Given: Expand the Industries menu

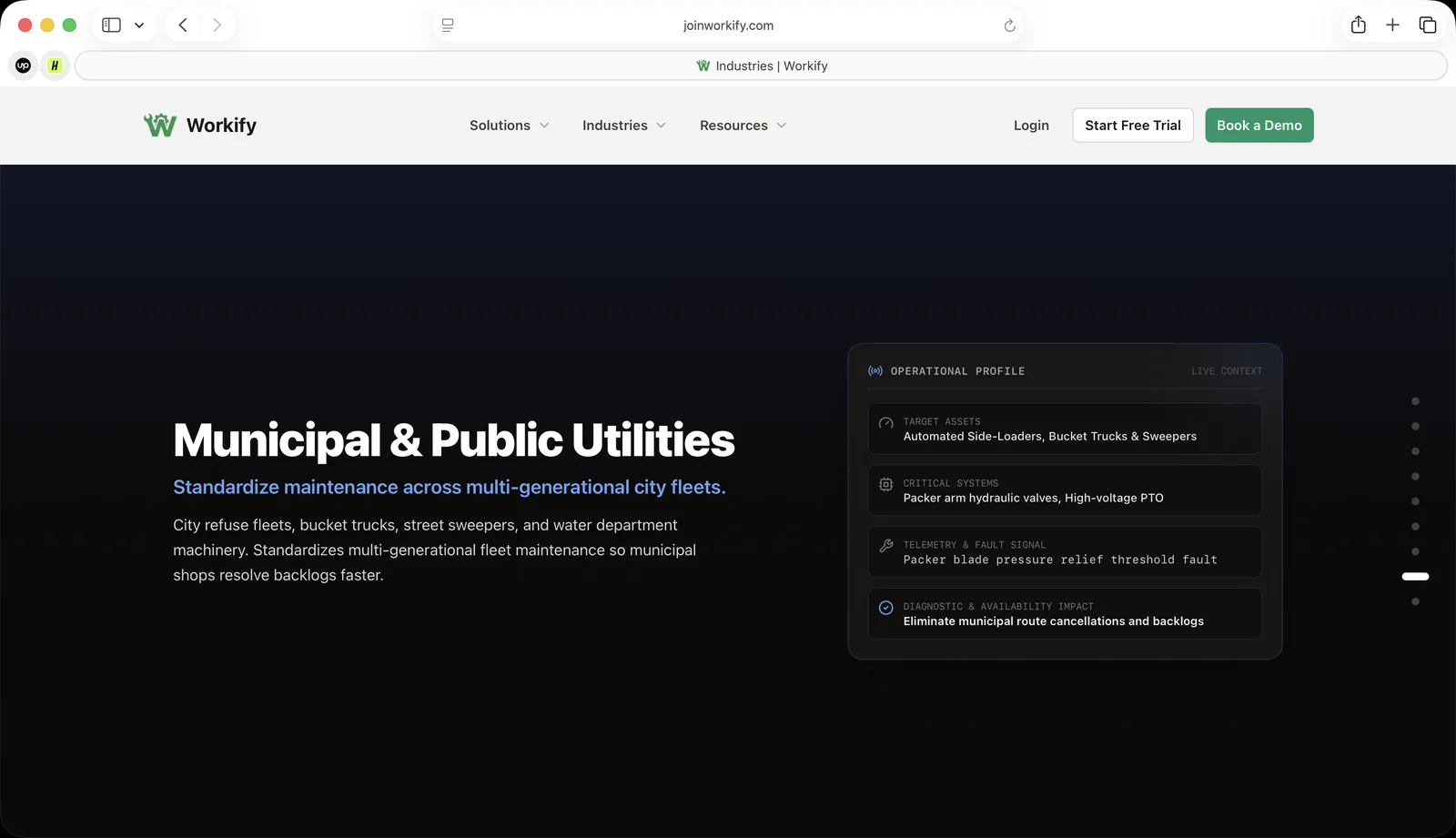Looking at the screenshot, I should [x=624, y=126].
